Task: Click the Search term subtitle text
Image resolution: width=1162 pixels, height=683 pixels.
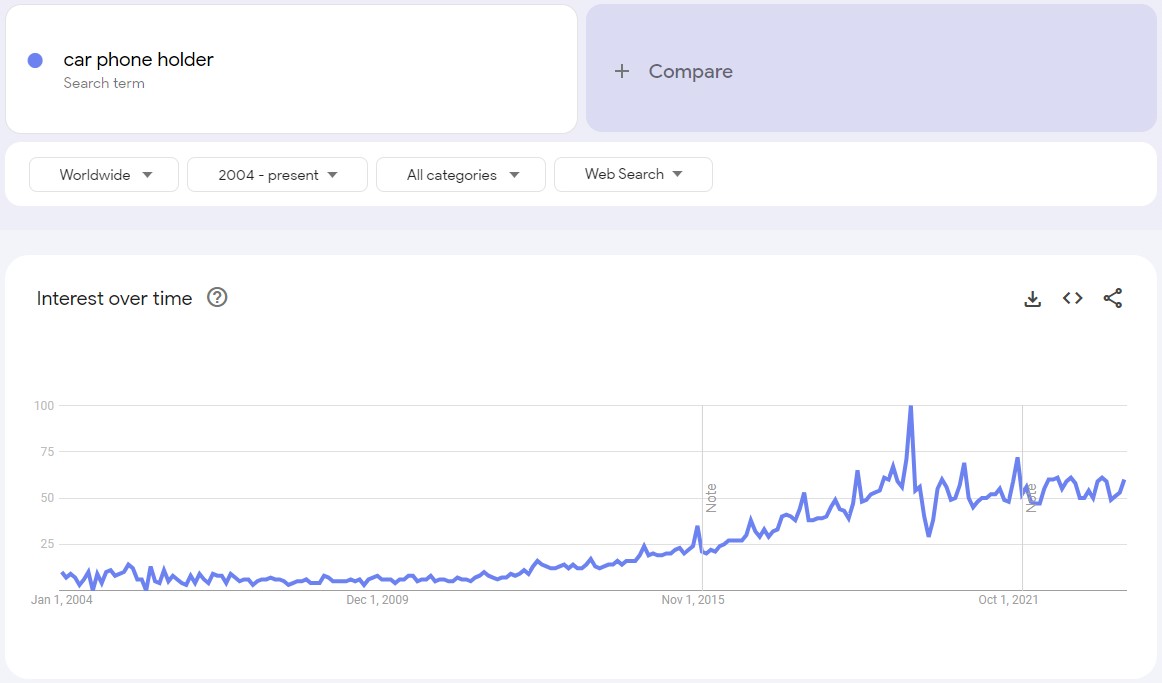Action: (x=104, y=83)
